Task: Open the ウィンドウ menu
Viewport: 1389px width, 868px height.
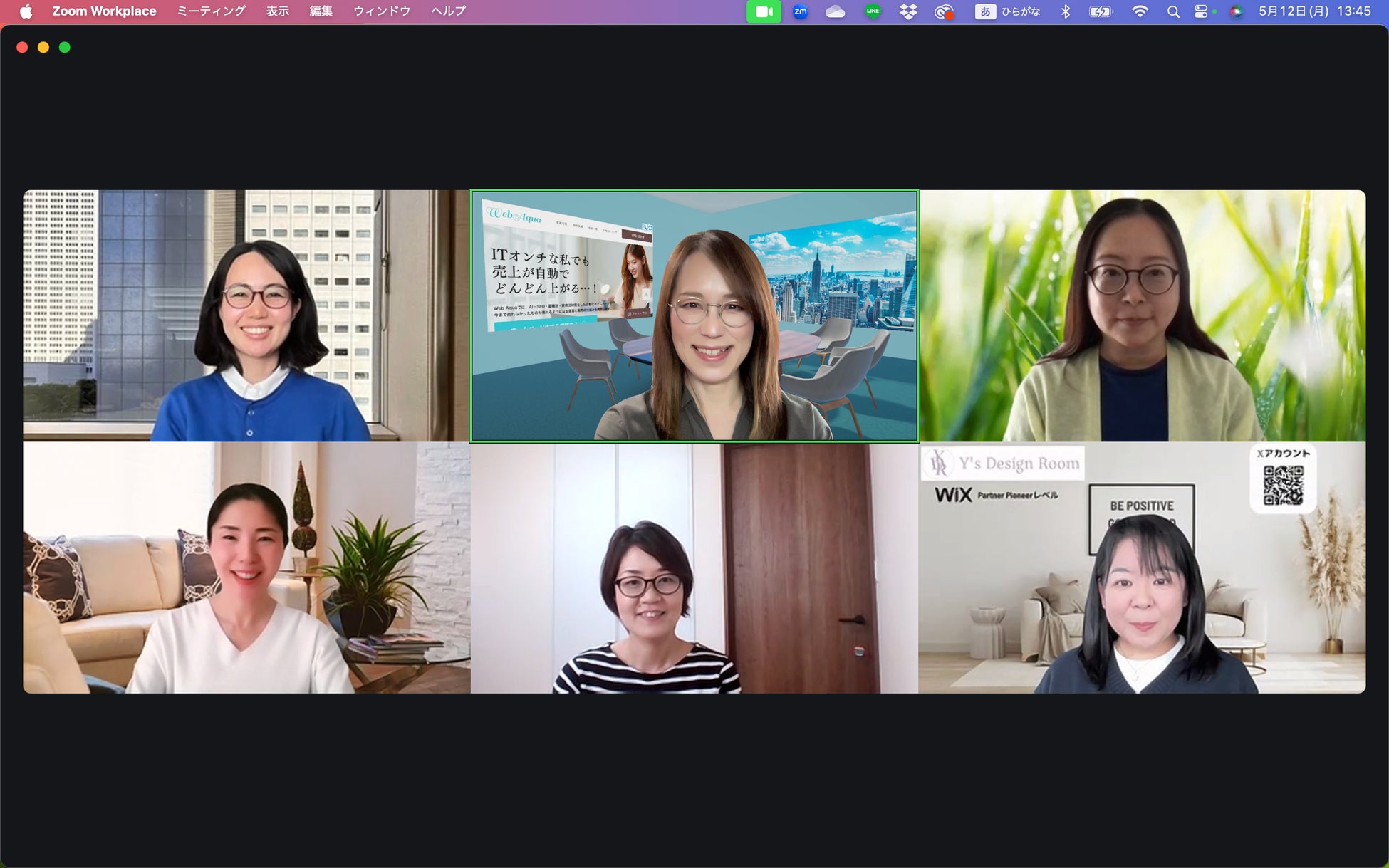Action: pyautogui.click(x=382, y=11)
